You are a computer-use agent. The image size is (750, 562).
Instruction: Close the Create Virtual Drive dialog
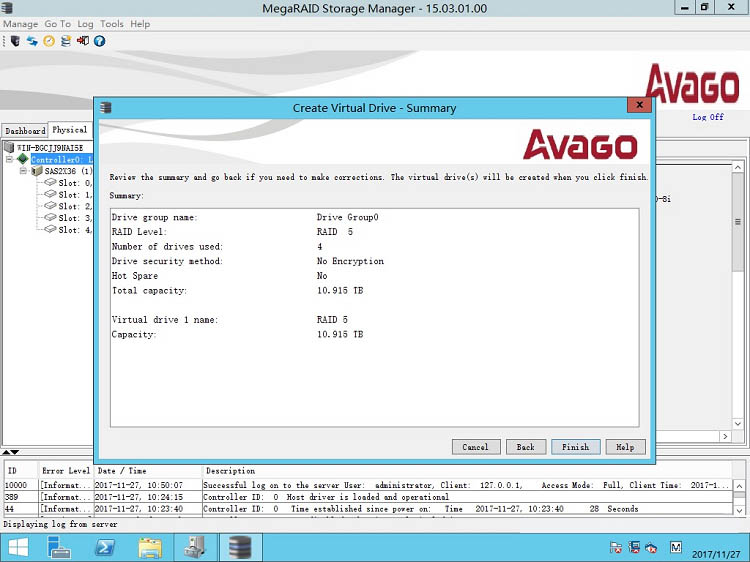(639, 105)
